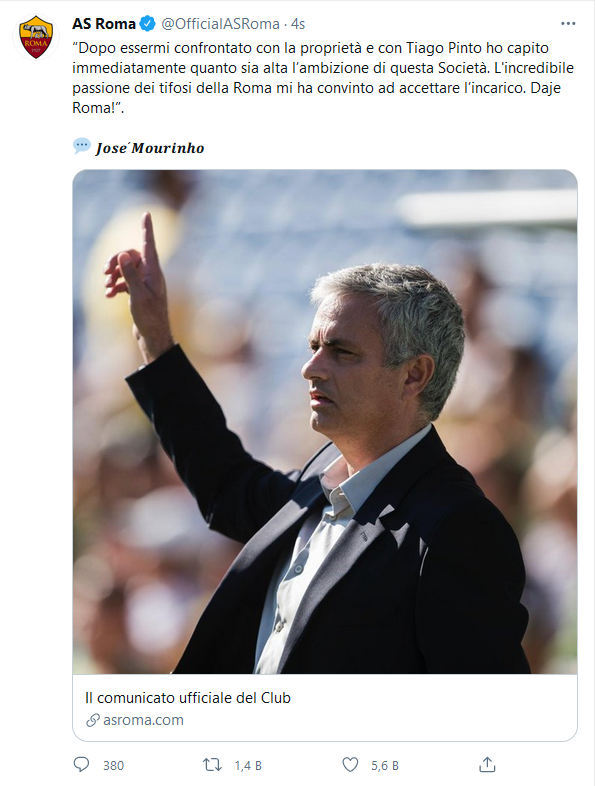Click the tweet quote text body
Viewport: 596px width, 786px height.
323,78
